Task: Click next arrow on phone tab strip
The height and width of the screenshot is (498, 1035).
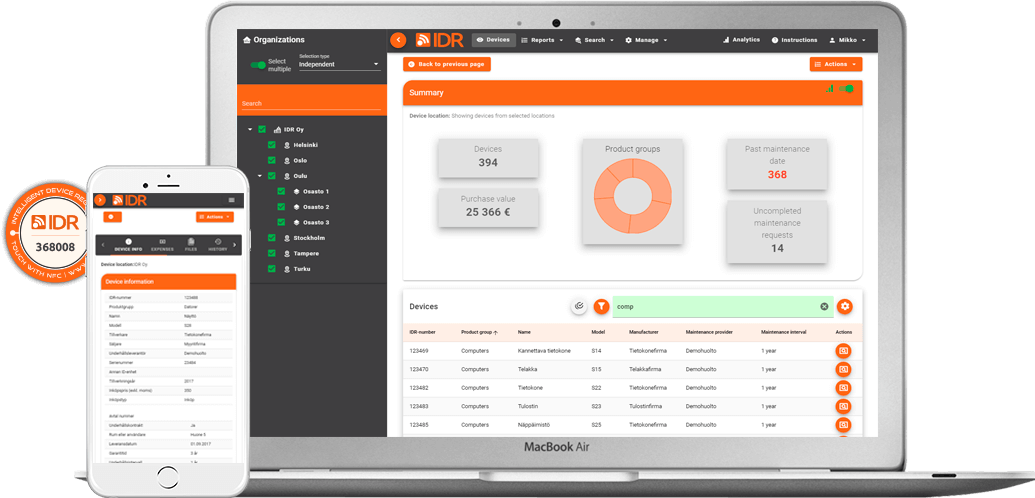Action: pos(234,245)
